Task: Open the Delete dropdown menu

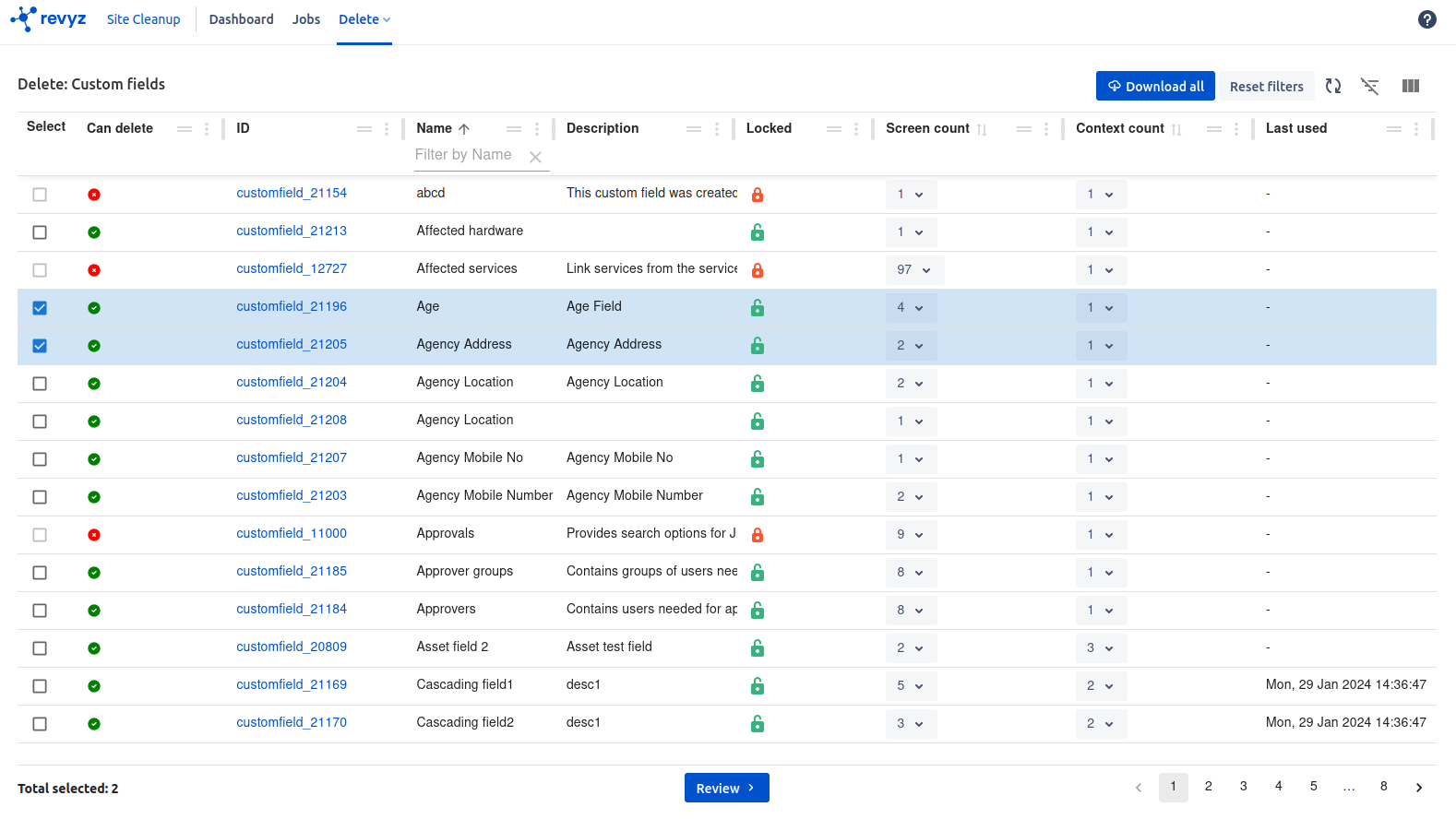Action: pyautogui.click(x=364, y=19)
